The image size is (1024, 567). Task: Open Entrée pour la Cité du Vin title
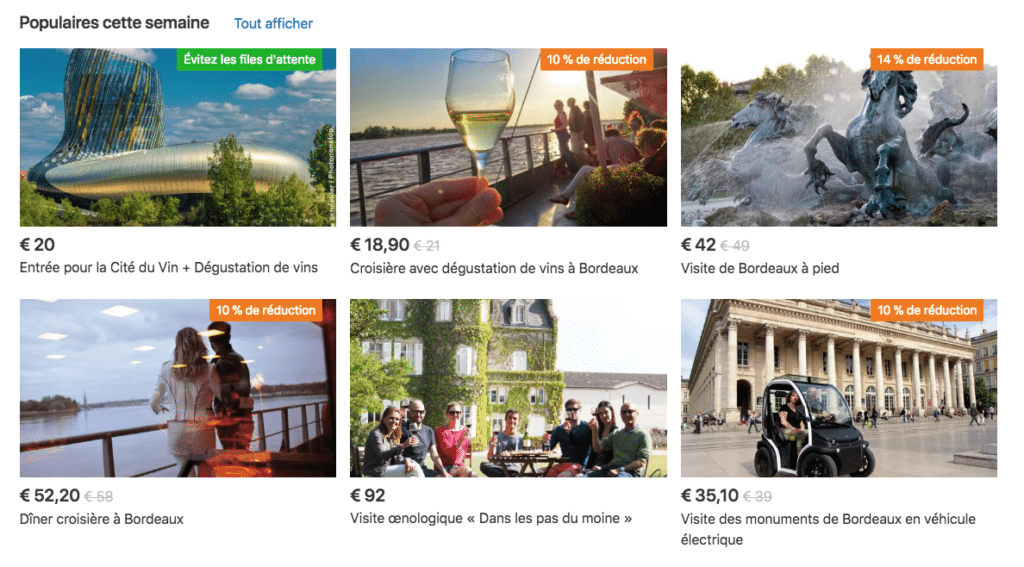[168, 268]
